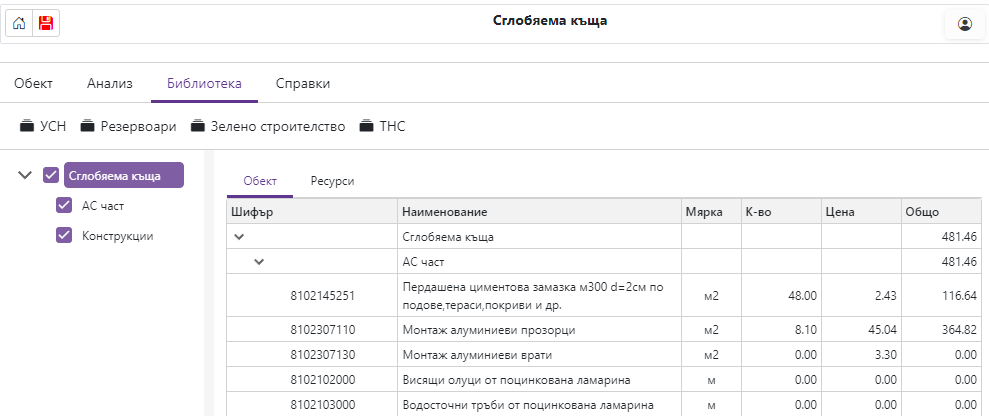Viewport: 989px width, 416px height.
Task: Toggle the Конструкции checkbox
Action: (x=65, y=236)
